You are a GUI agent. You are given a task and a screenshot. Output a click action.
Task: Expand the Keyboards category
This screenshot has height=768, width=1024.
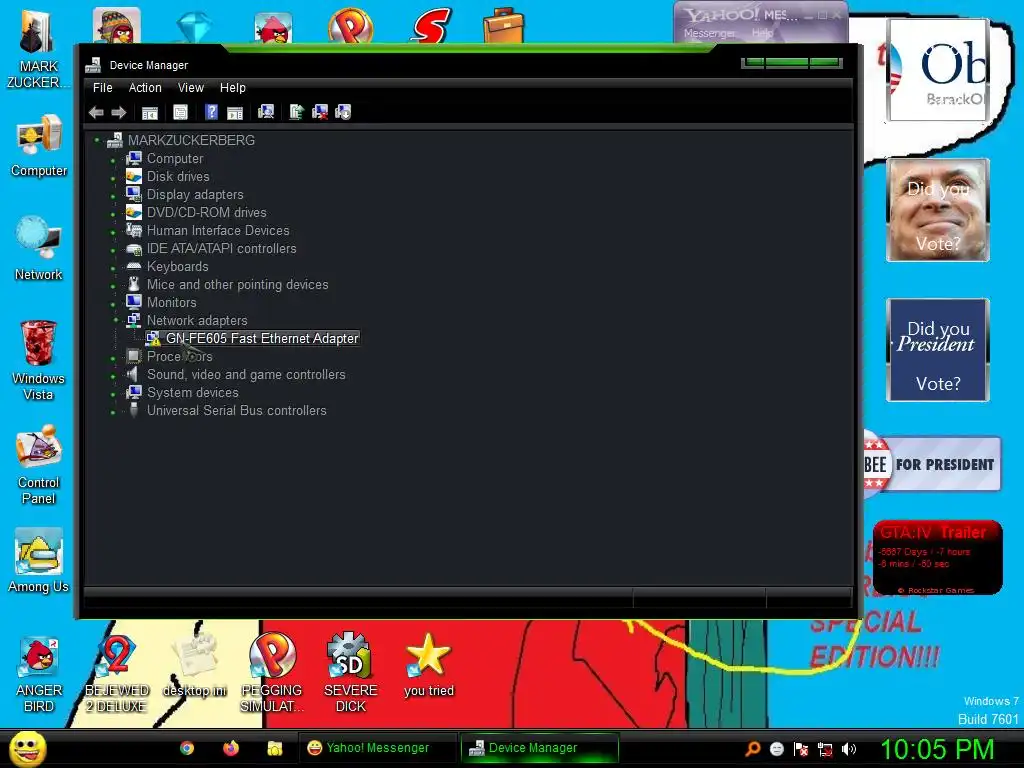click(113, 267)
